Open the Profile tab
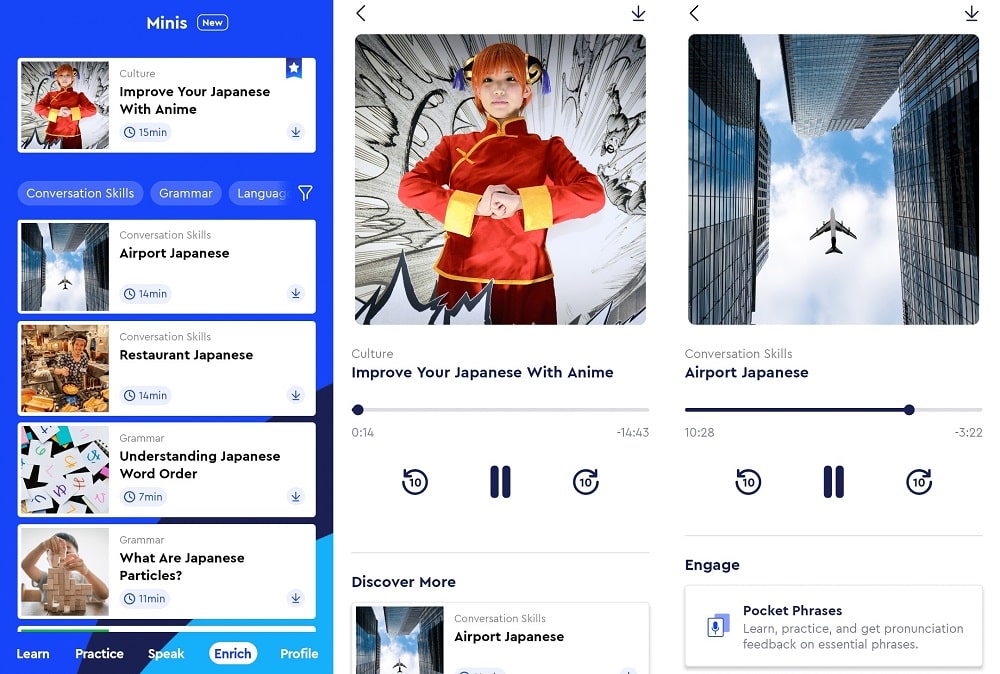 pos(299,654)
